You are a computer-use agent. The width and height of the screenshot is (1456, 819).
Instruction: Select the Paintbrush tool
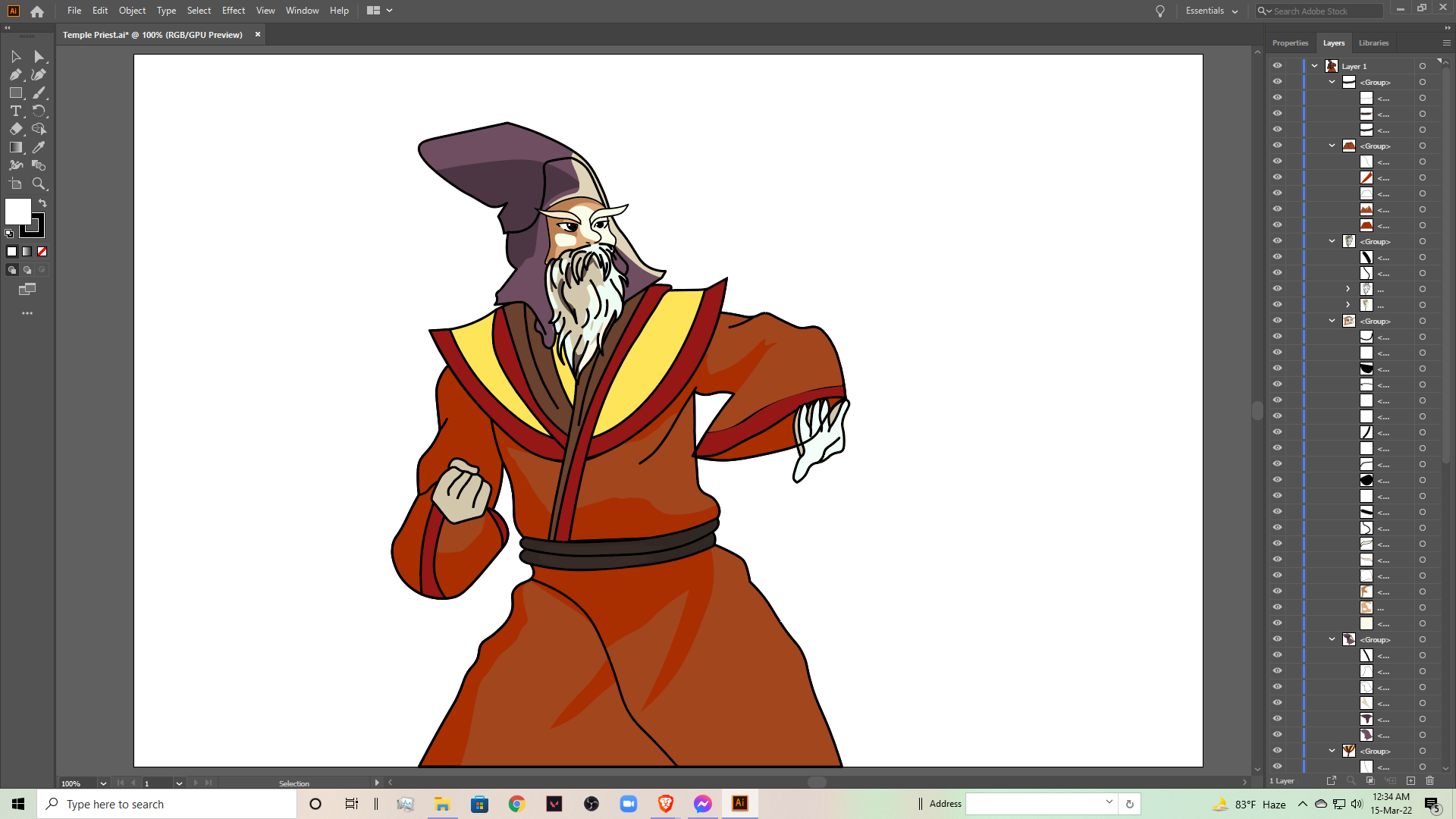coord(39,93)
